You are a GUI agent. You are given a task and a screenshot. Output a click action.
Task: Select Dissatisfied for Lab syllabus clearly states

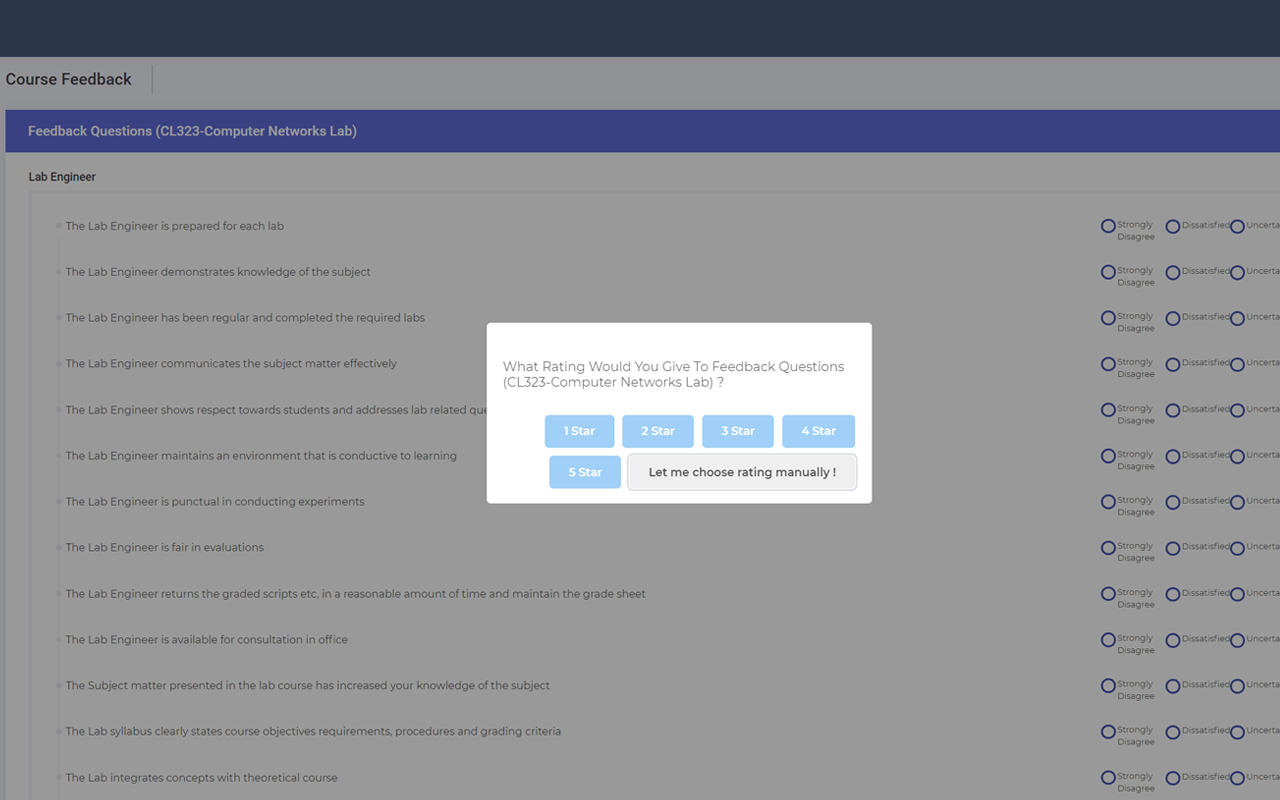click(1173, 732)
